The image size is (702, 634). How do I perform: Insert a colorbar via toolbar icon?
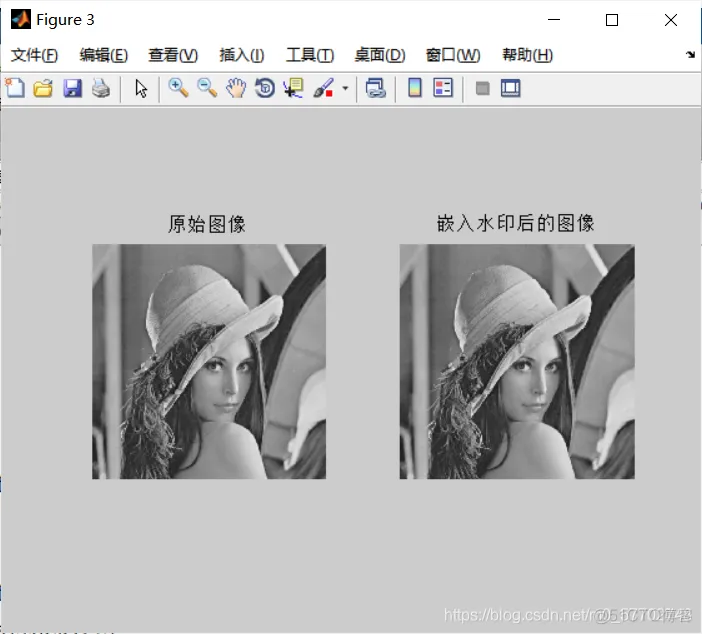(415, 88)
